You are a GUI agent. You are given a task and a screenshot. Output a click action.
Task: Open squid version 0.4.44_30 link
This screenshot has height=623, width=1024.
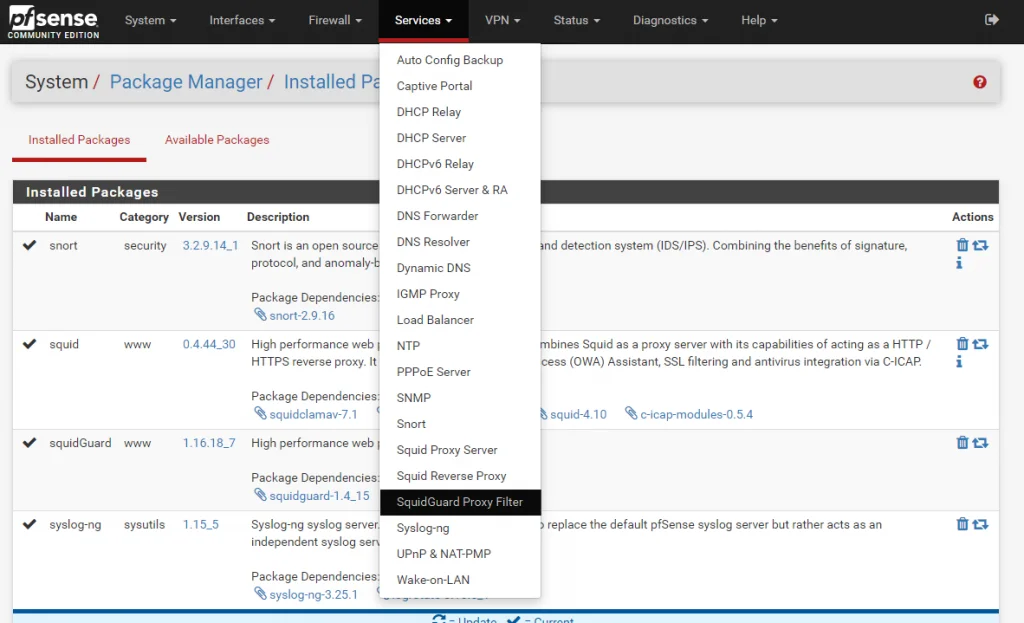pyautogui.click(x=208, y=344)
